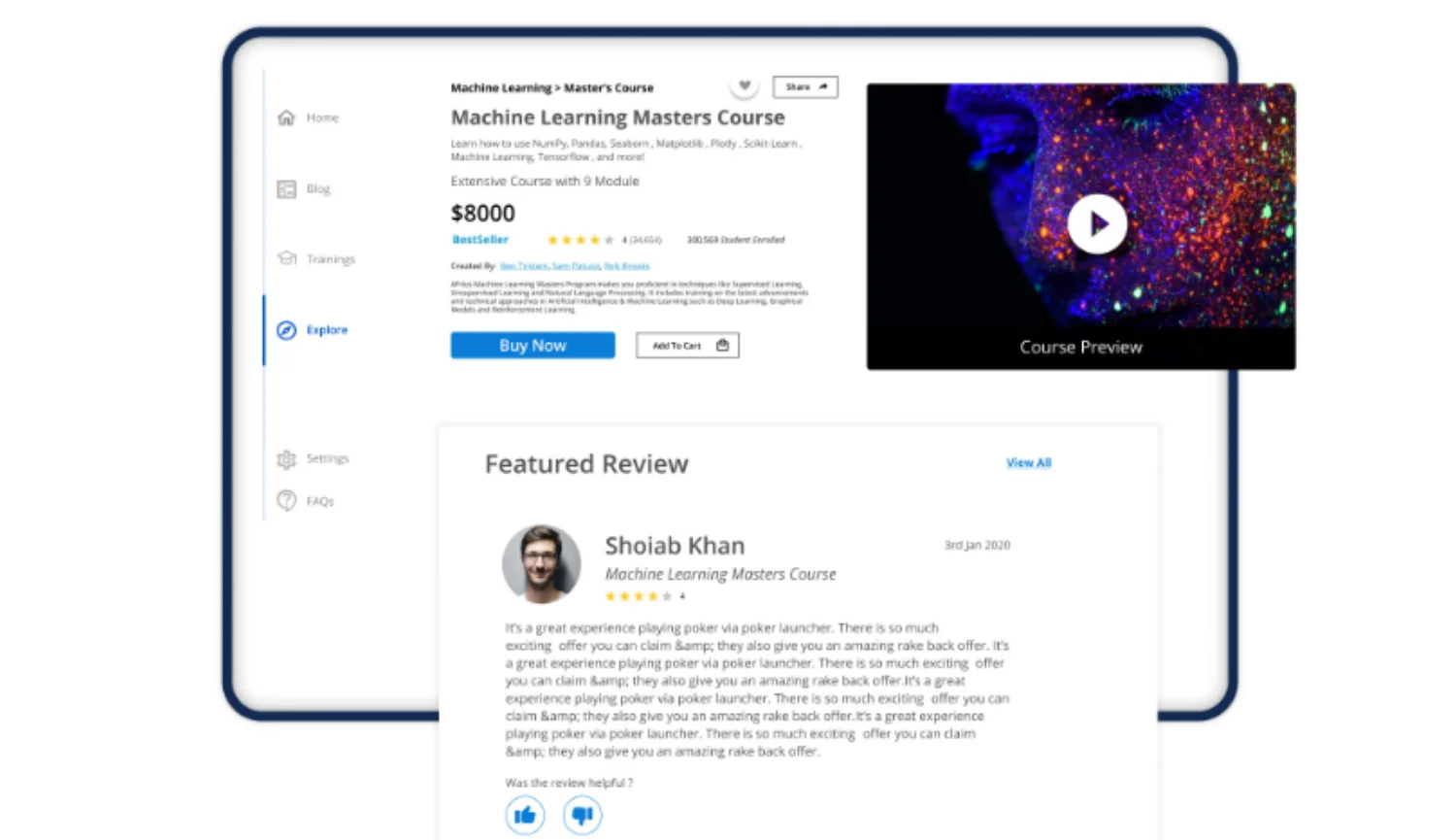Click the thumbs down icon for the review
This screenshot has height=840, width=1456.
pyautogui.click(x=582, y=815)
